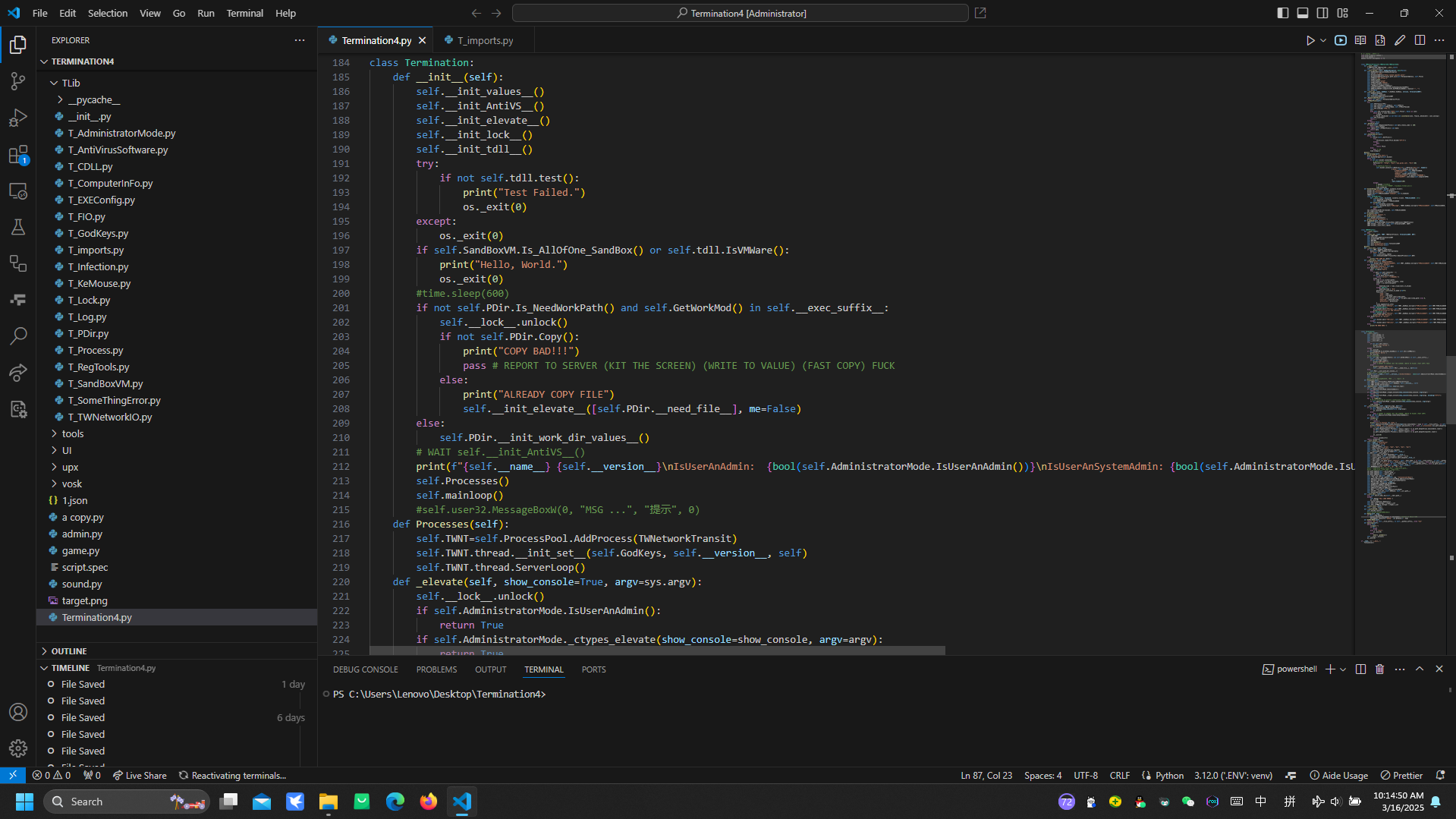Viewport: 1456px width, 819px height.
Task: Open the Source Control view
Action: coord(18,81)
